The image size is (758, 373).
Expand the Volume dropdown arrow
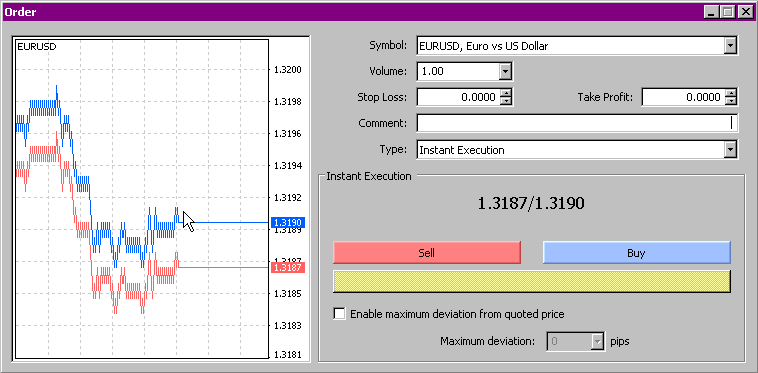click(x=505, y=72)
